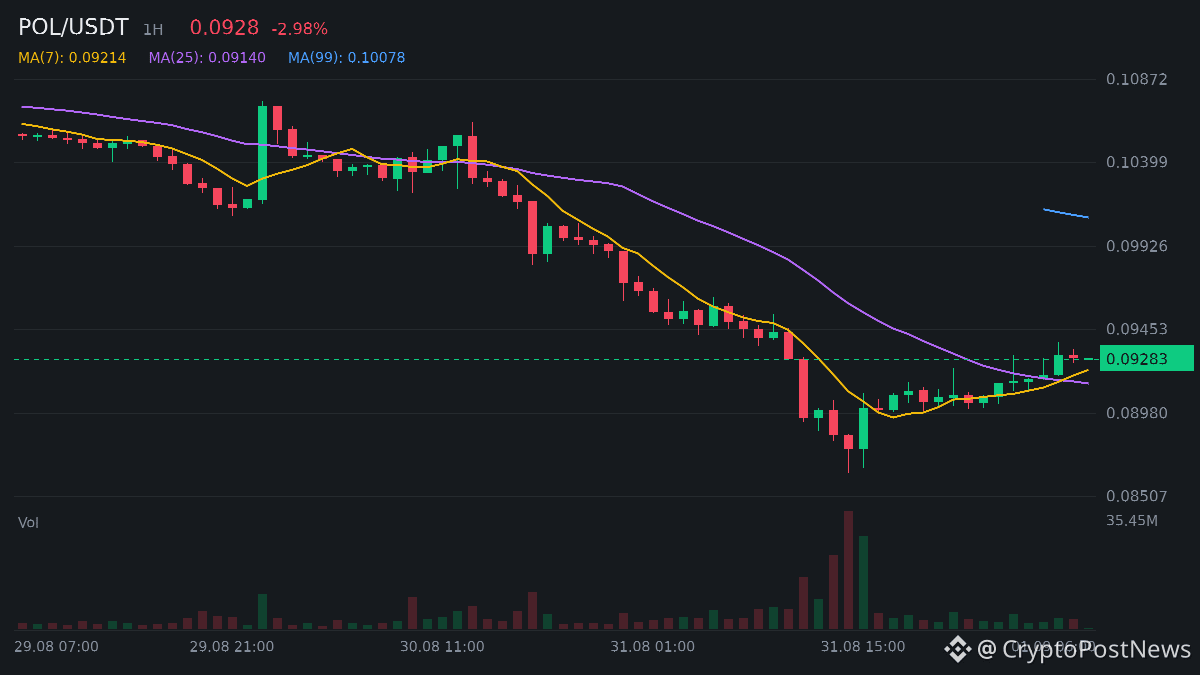Click the MA(99) indicator label
1200x675 pixels.
click(347, 58)
